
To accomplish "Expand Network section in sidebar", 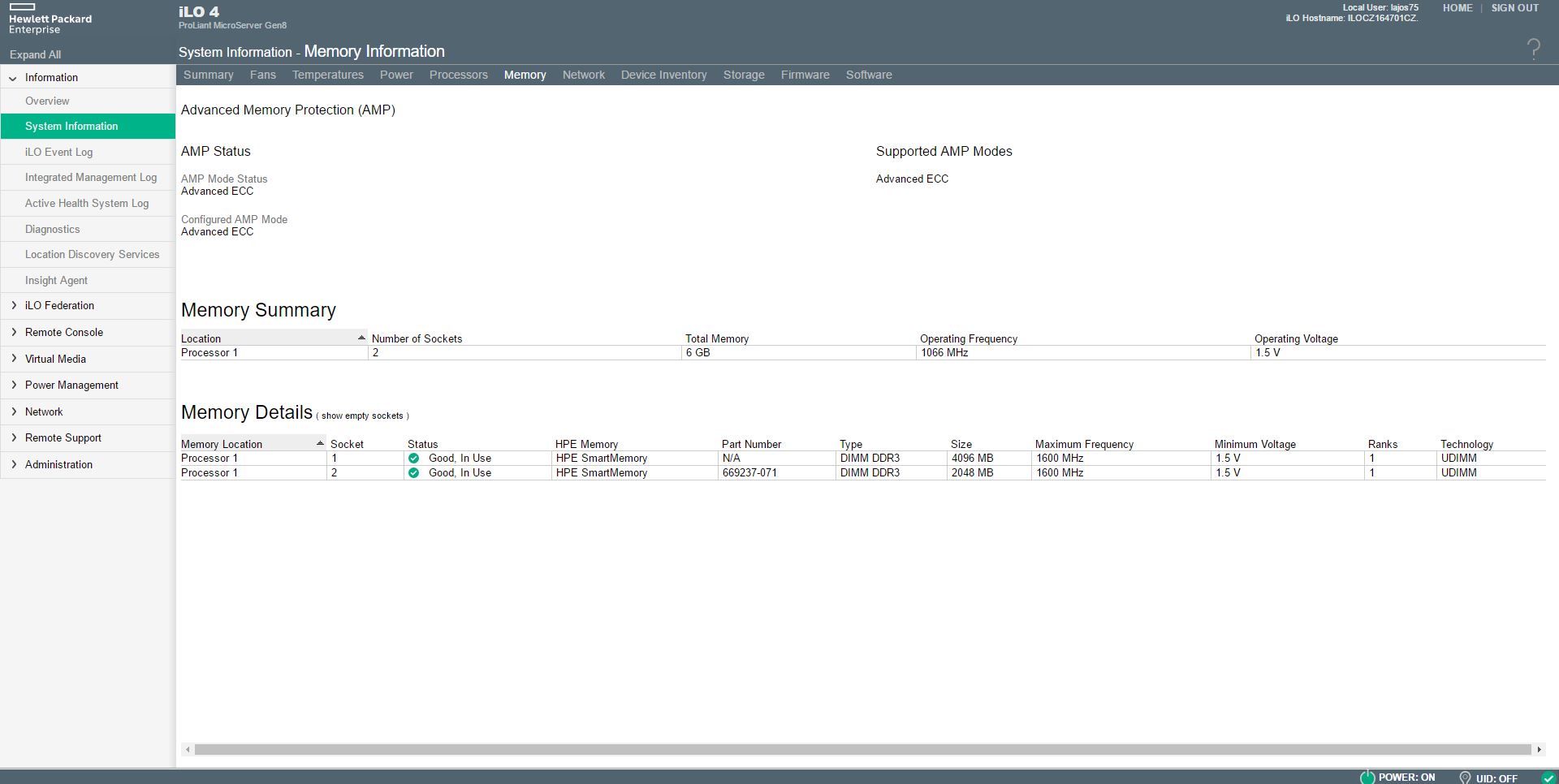I will [14, 412].
